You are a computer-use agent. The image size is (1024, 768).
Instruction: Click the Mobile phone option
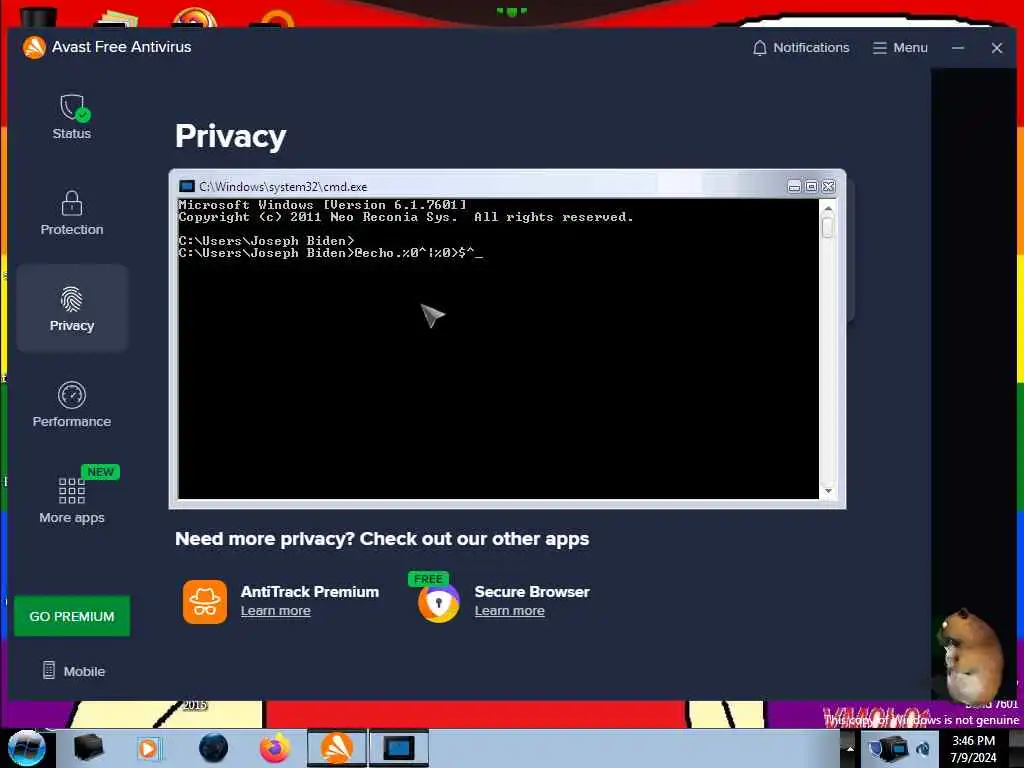point(73,671)
